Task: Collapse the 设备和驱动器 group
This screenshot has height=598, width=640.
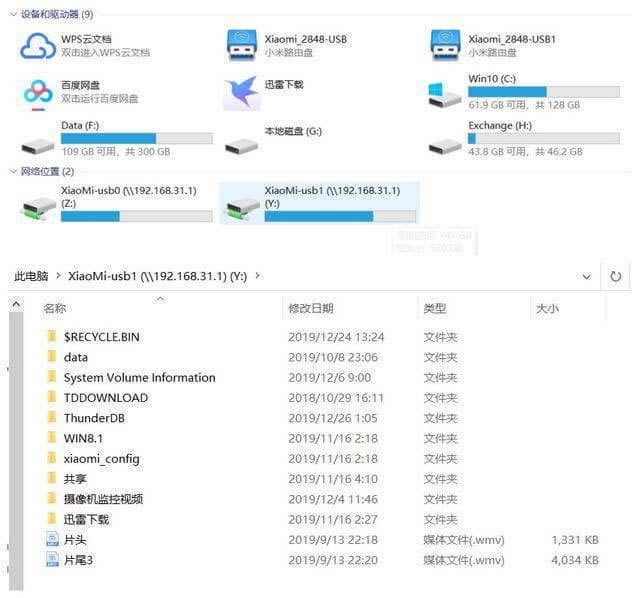Action: click(12, 15)
